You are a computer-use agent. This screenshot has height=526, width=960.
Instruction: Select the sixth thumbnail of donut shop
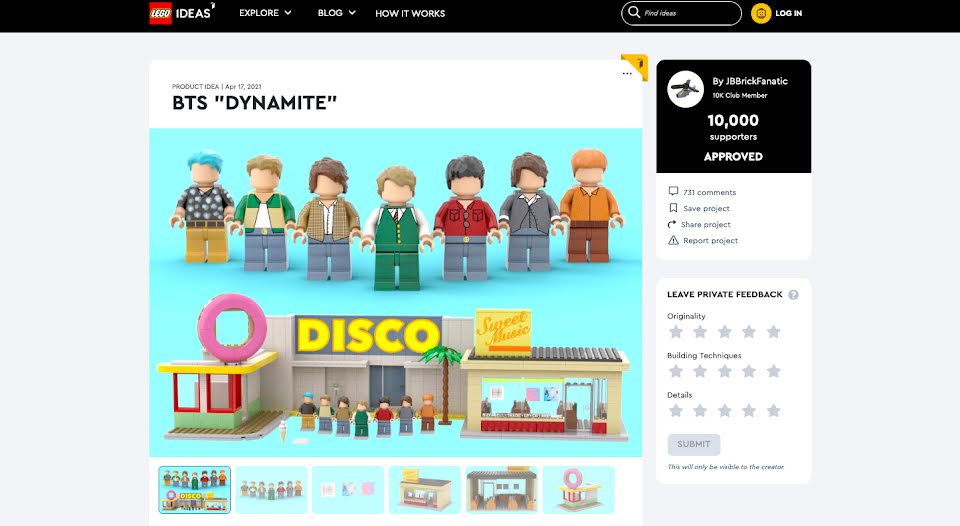tap(579, 490)
